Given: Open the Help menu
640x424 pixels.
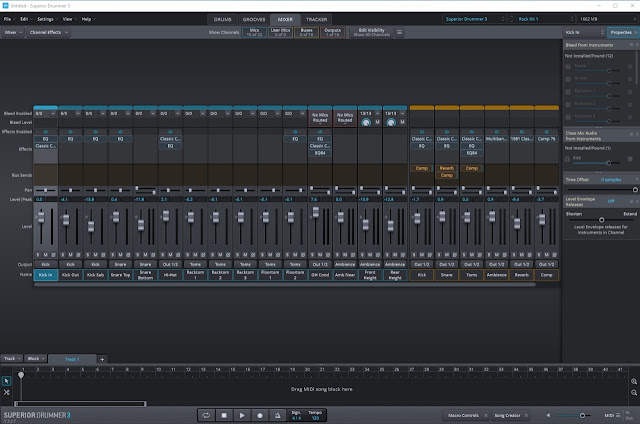Looking at the screenshot, I should click(88, 19).
